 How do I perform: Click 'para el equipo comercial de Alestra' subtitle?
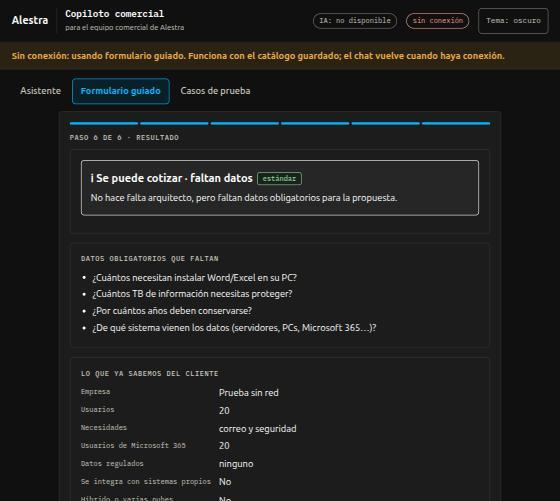point(125,27)
